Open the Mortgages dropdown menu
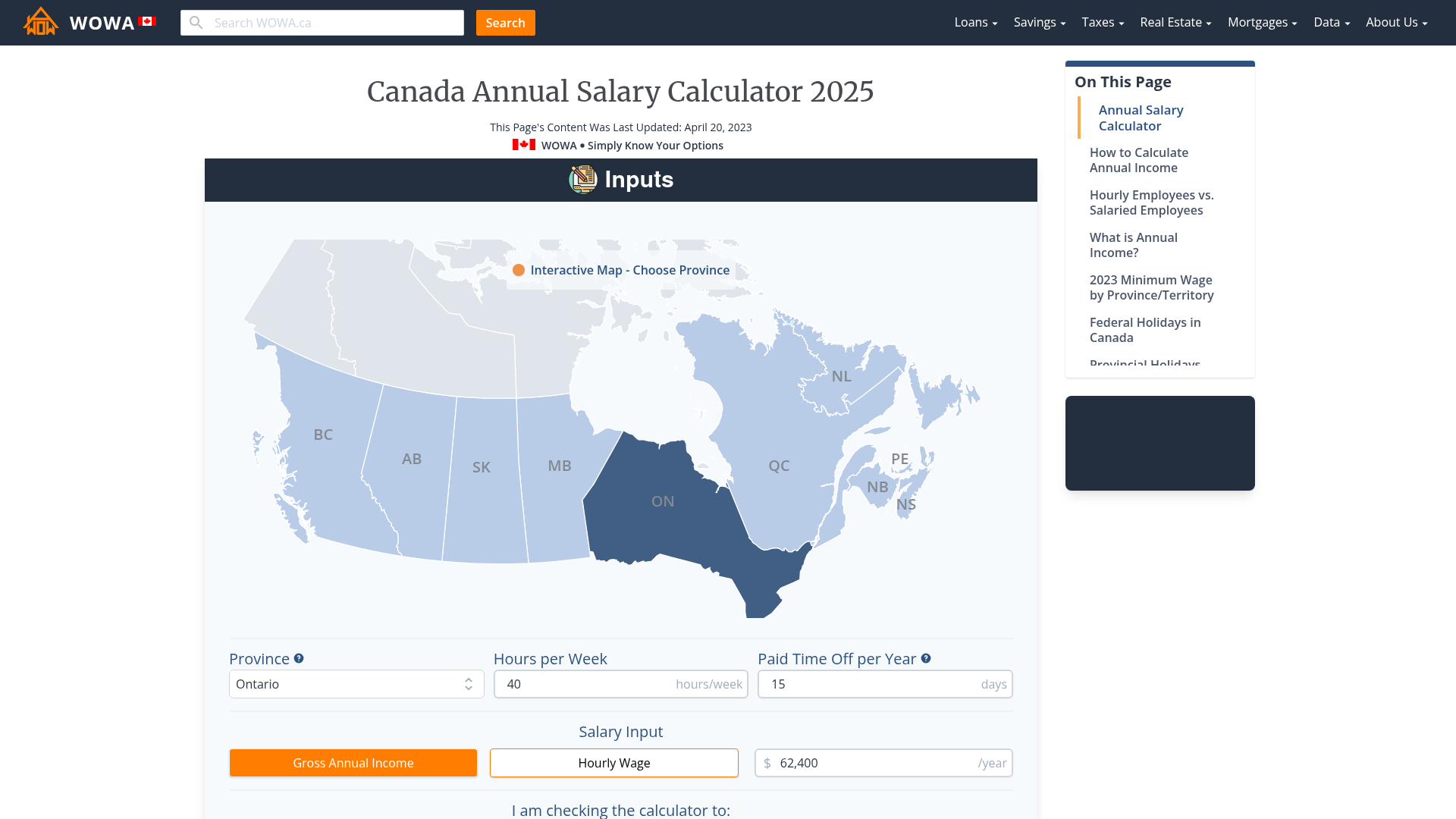 pyautogui.click(x=1263, y=22)
